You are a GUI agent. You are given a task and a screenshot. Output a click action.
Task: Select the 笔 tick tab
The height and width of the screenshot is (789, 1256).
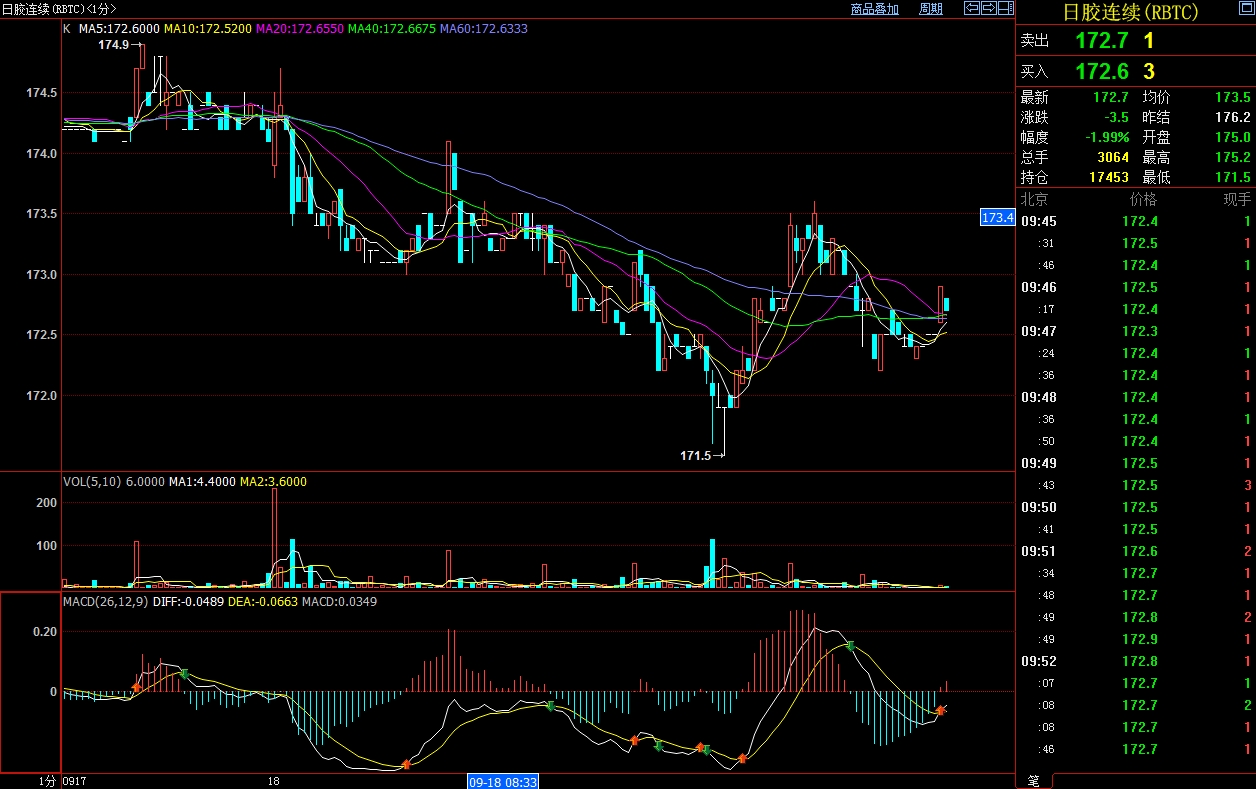click(x=1033, y=780)
